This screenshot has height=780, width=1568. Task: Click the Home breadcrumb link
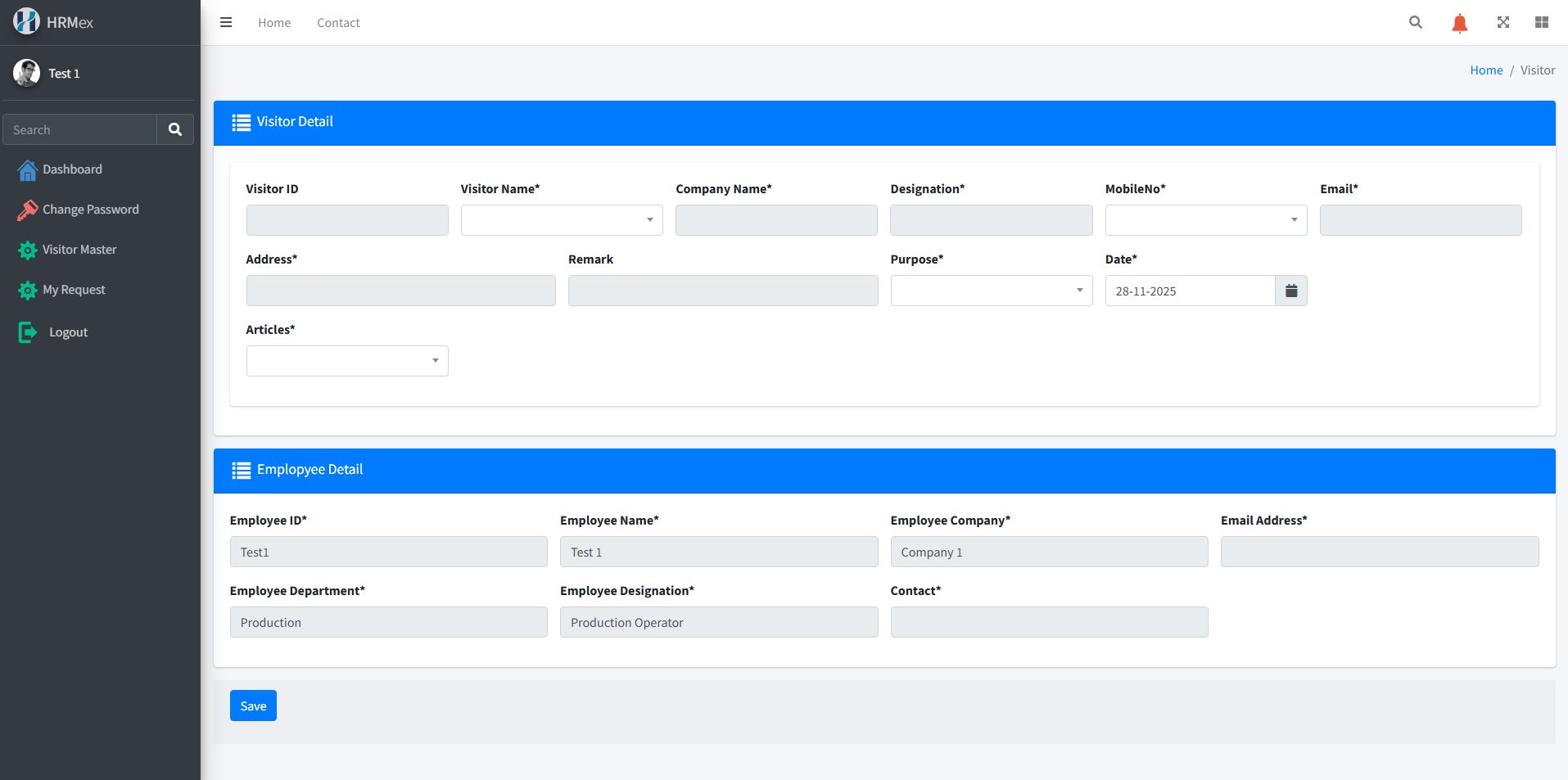click(x=1485, y=70)
